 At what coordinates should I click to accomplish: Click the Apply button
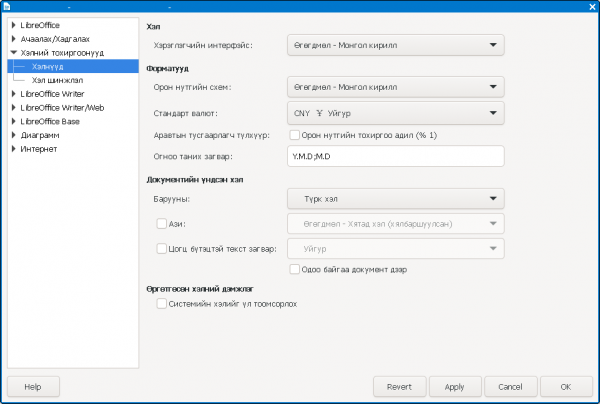click(455, 387)
